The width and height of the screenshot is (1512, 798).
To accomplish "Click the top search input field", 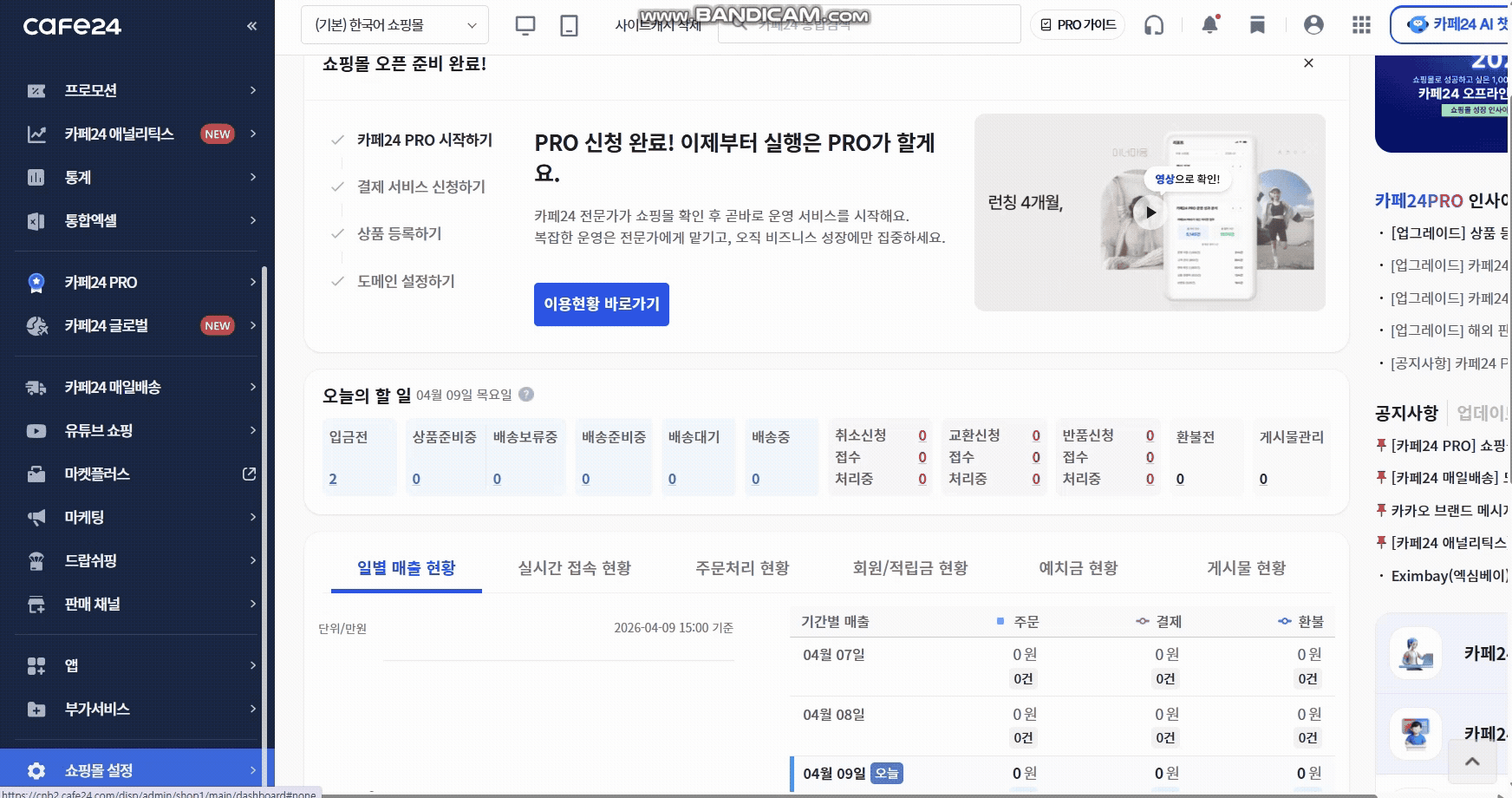I will click(870, 24).
